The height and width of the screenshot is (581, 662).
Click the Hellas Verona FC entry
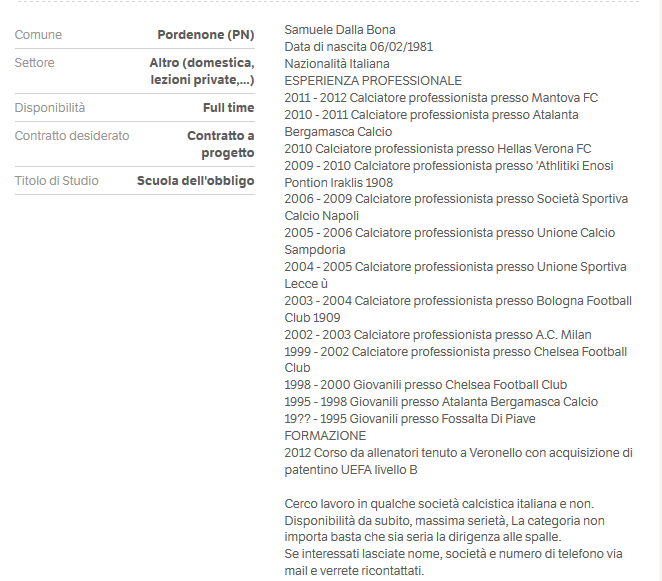[438, 149]
